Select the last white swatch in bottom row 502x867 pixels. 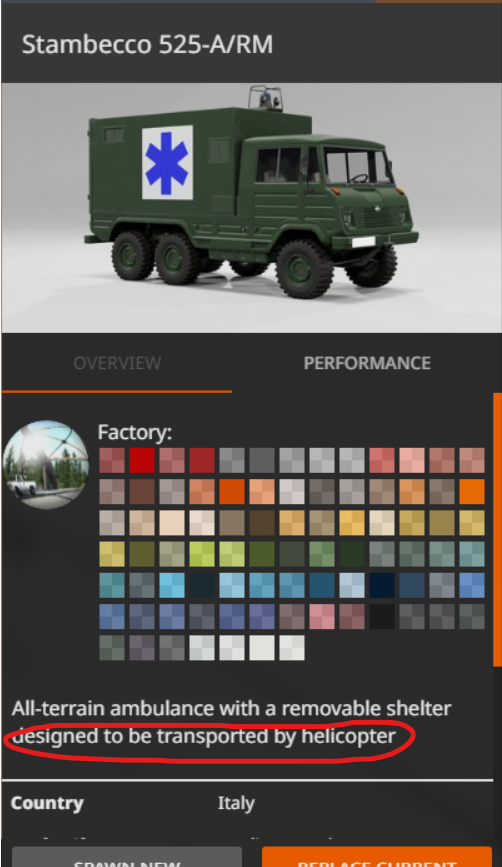pyautogui.click(x=292, y=647)
